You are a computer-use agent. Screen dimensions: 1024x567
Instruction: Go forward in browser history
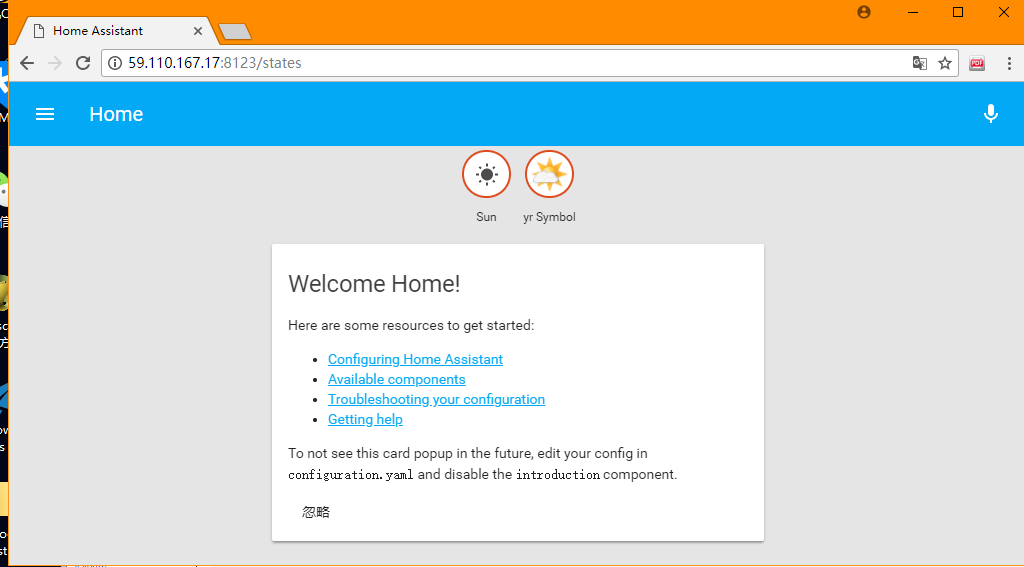tap(55, 63)
